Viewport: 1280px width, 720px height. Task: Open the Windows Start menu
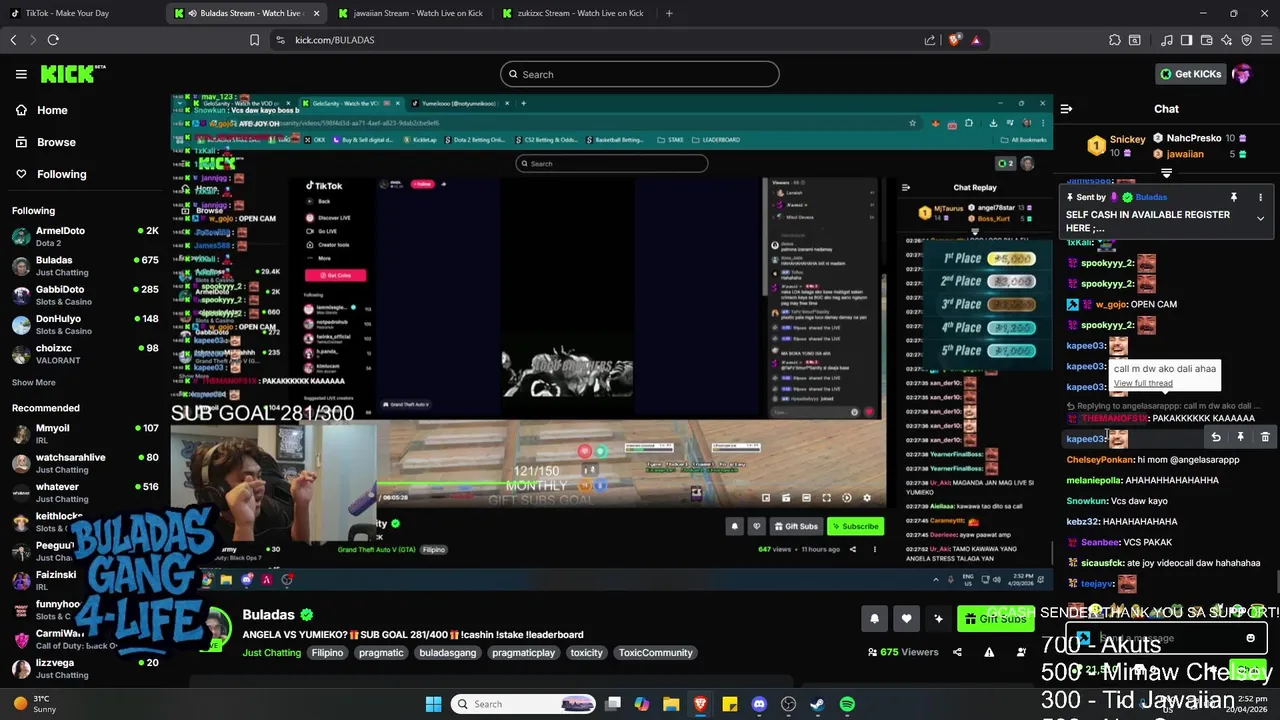[433, 704]
